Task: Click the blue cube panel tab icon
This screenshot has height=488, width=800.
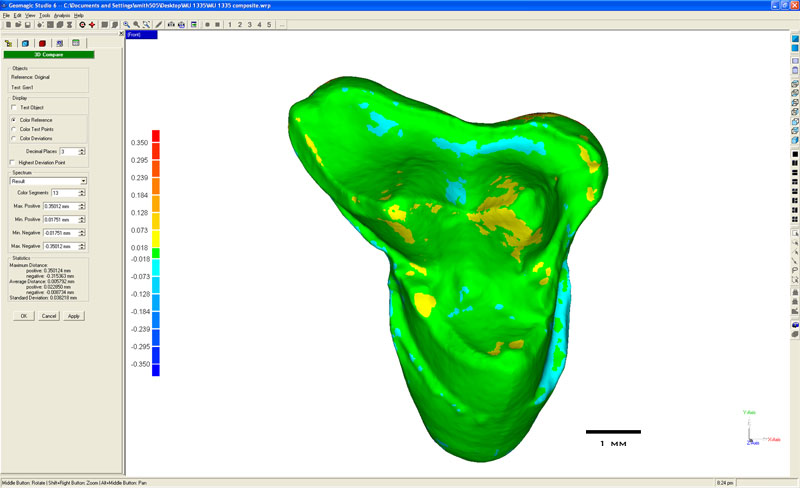Action: click(25, 43)
